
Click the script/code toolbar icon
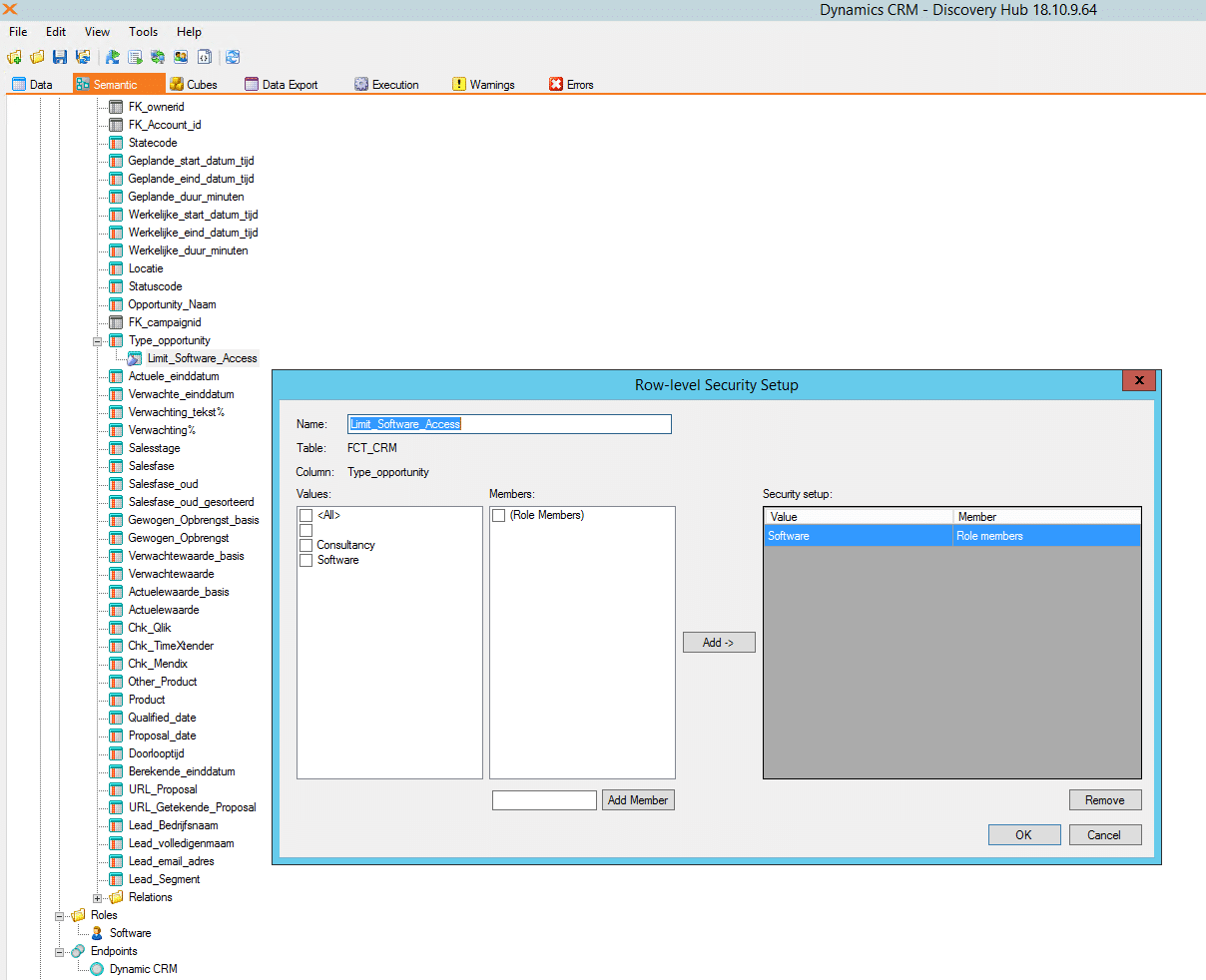tap(204, 57)
